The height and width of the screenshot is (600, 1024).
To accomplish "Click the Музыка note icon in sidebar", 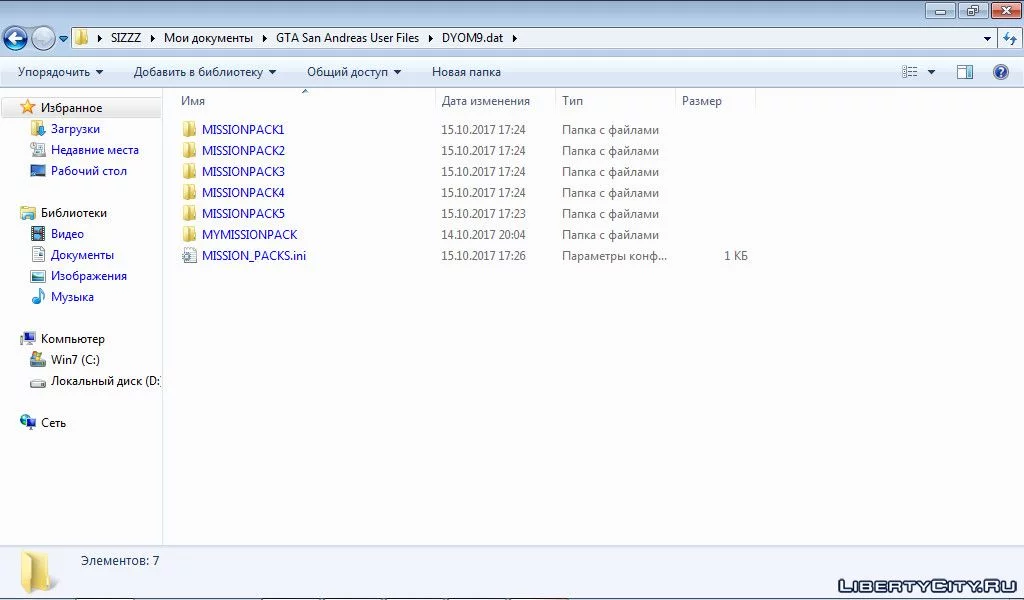I will [38, 296].
